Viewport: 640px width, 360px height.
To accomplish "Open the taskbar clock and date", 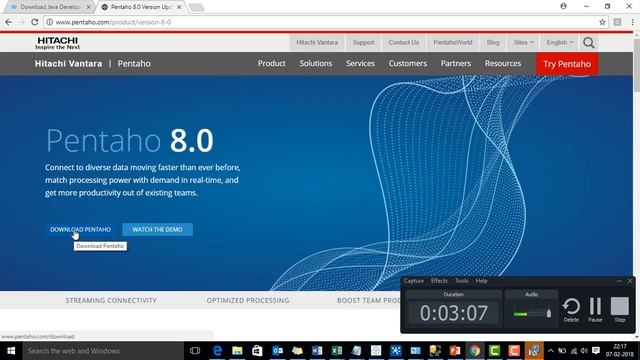I will (620, 351).
